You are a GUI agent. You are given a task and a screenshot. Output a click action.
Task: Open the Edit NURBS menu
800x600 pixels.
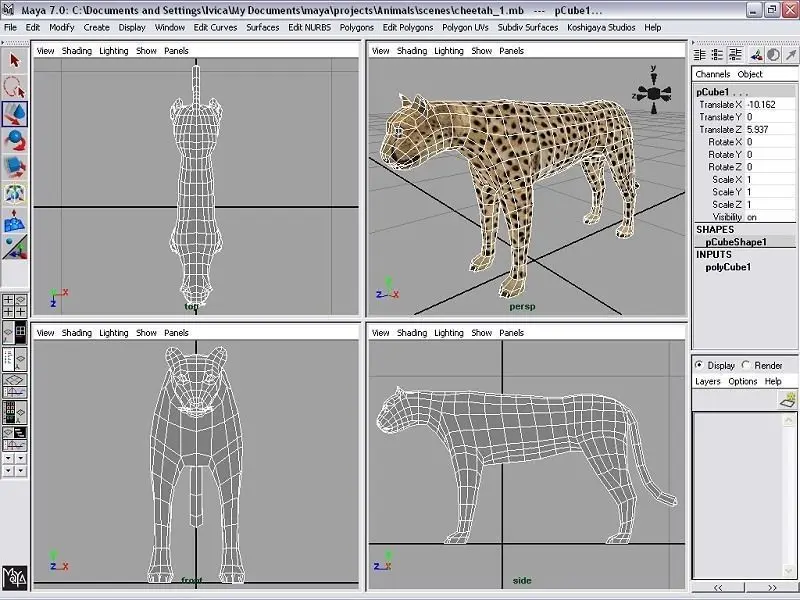309,28
